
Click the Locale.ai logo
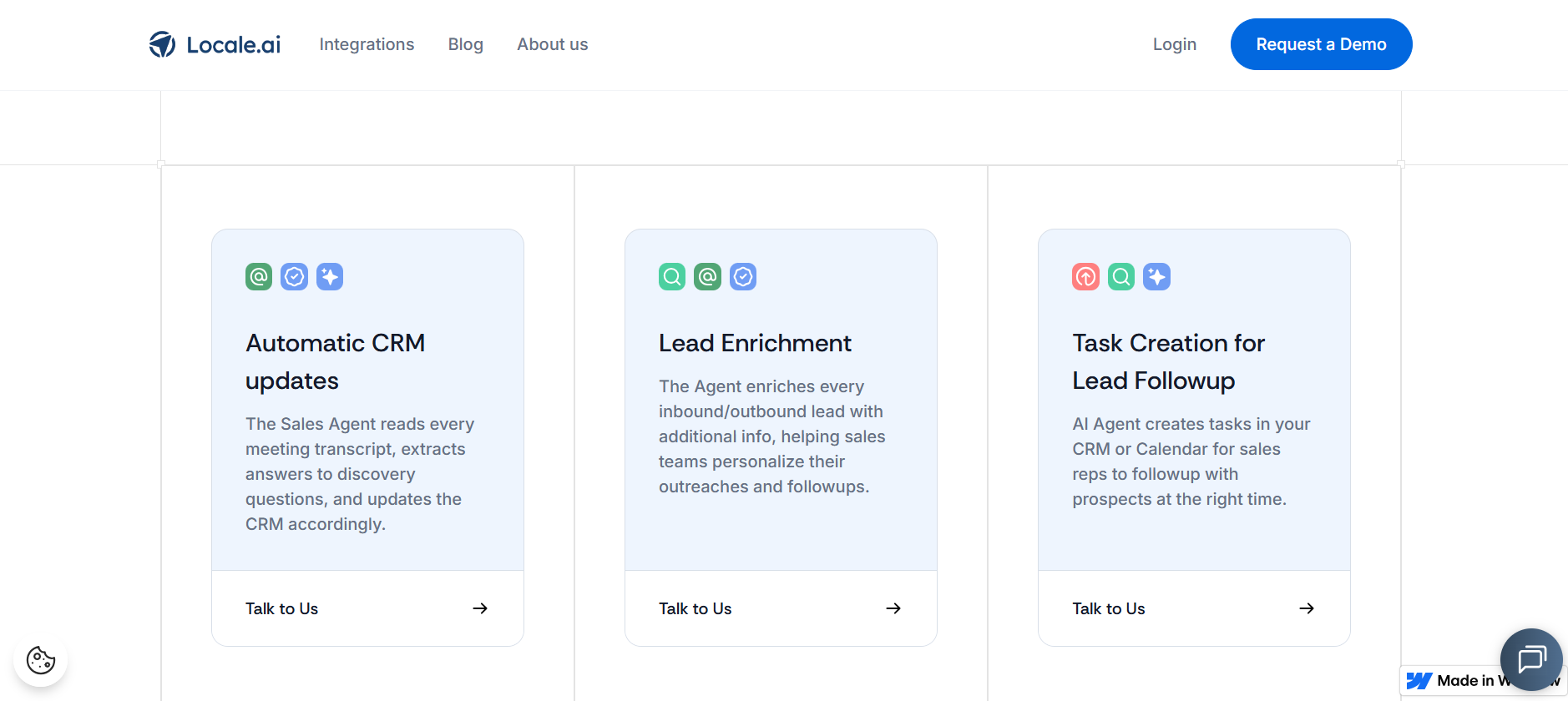[215, 44]
